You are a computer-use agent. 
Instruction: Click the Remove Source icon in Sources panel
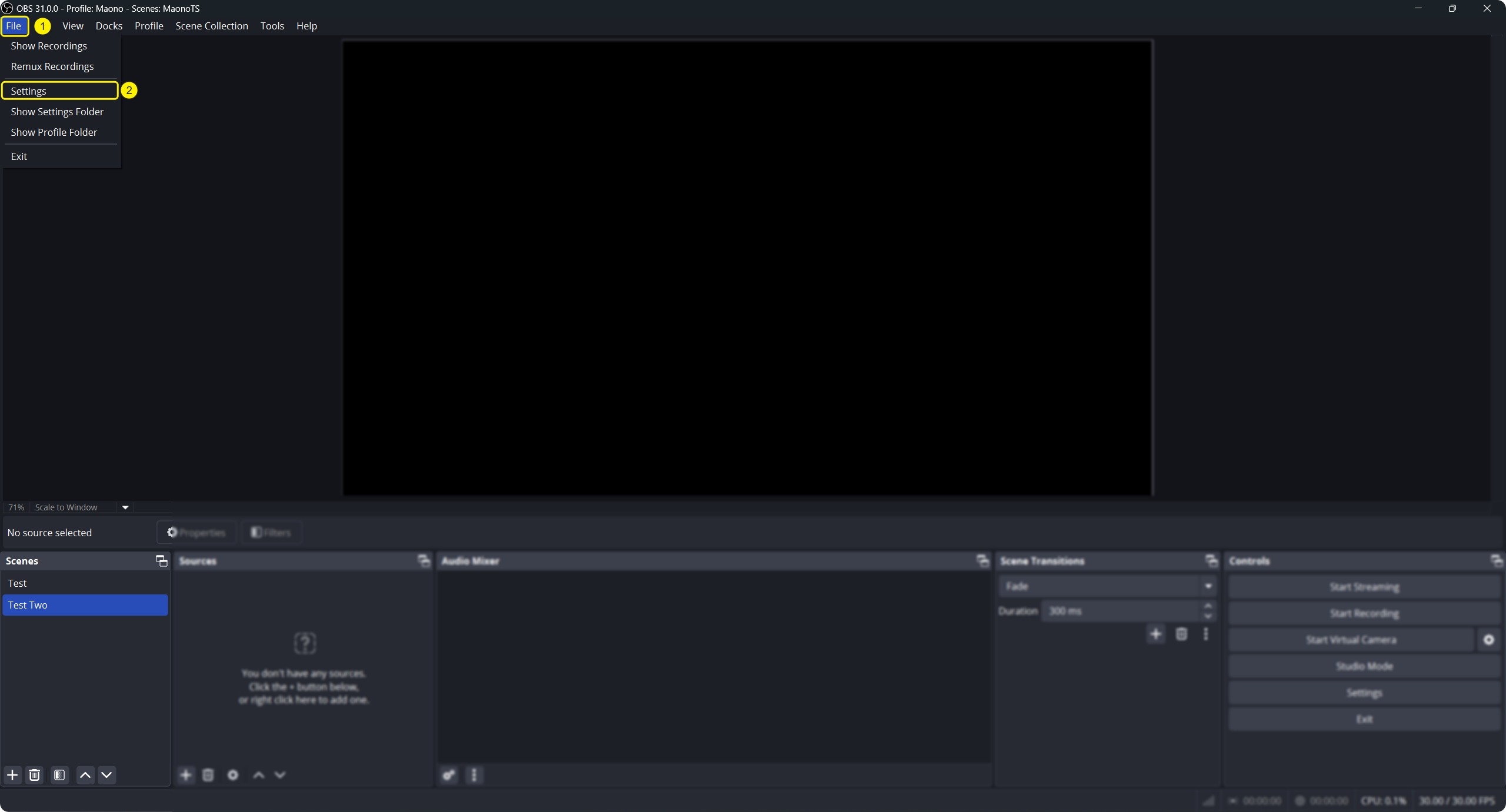coord(208,775)
